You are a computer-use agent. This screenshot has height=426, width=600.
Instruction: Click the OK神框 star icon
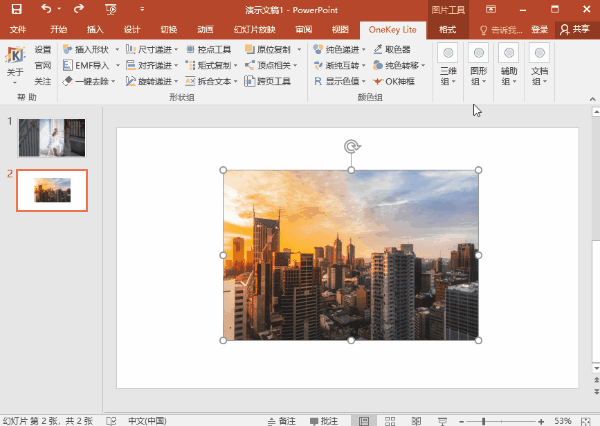pyautogui.click(x=377, y=81)
